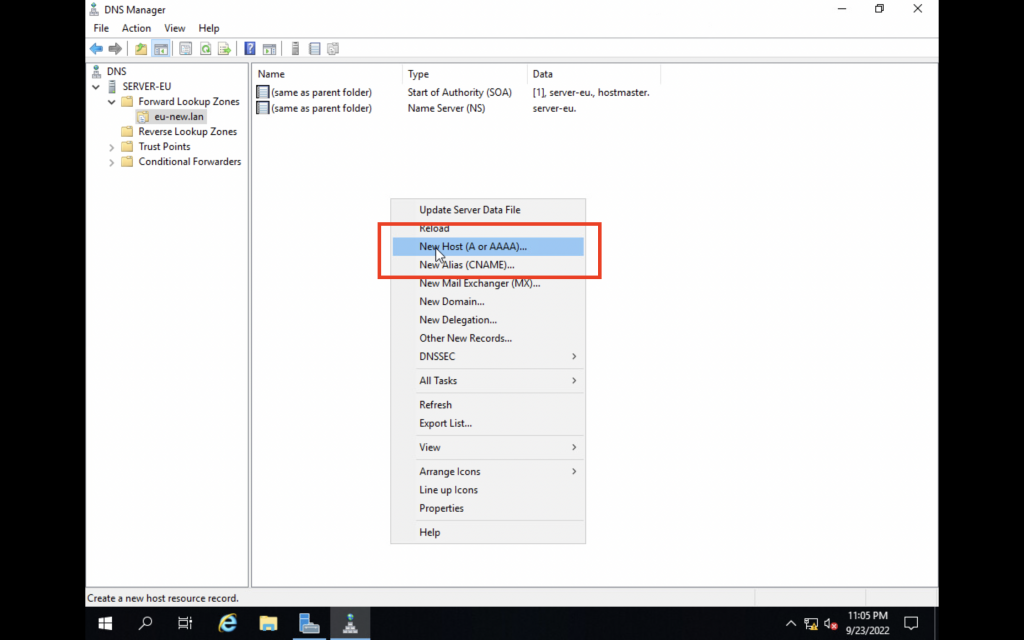Collapse the SERVER-EU tree node
Image resolution: width=1024 pixels, height=640 pixels.
[x=96, y=87]
